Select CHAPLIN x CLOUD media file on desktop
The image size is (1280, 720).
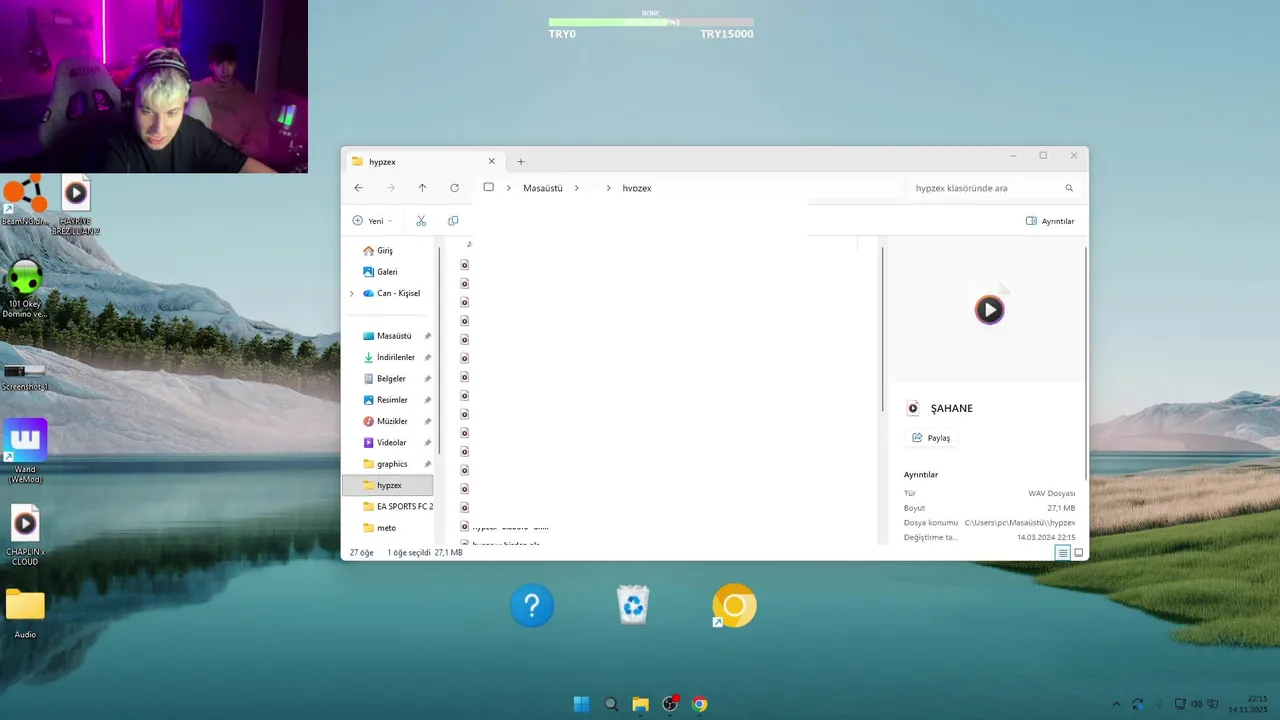pos(25,535)
